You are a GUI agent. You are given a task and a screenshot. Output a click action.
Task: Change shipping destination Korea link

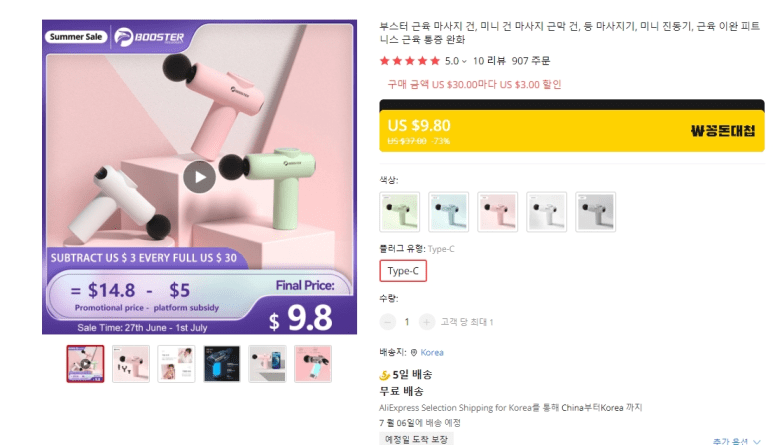point(432,352)
